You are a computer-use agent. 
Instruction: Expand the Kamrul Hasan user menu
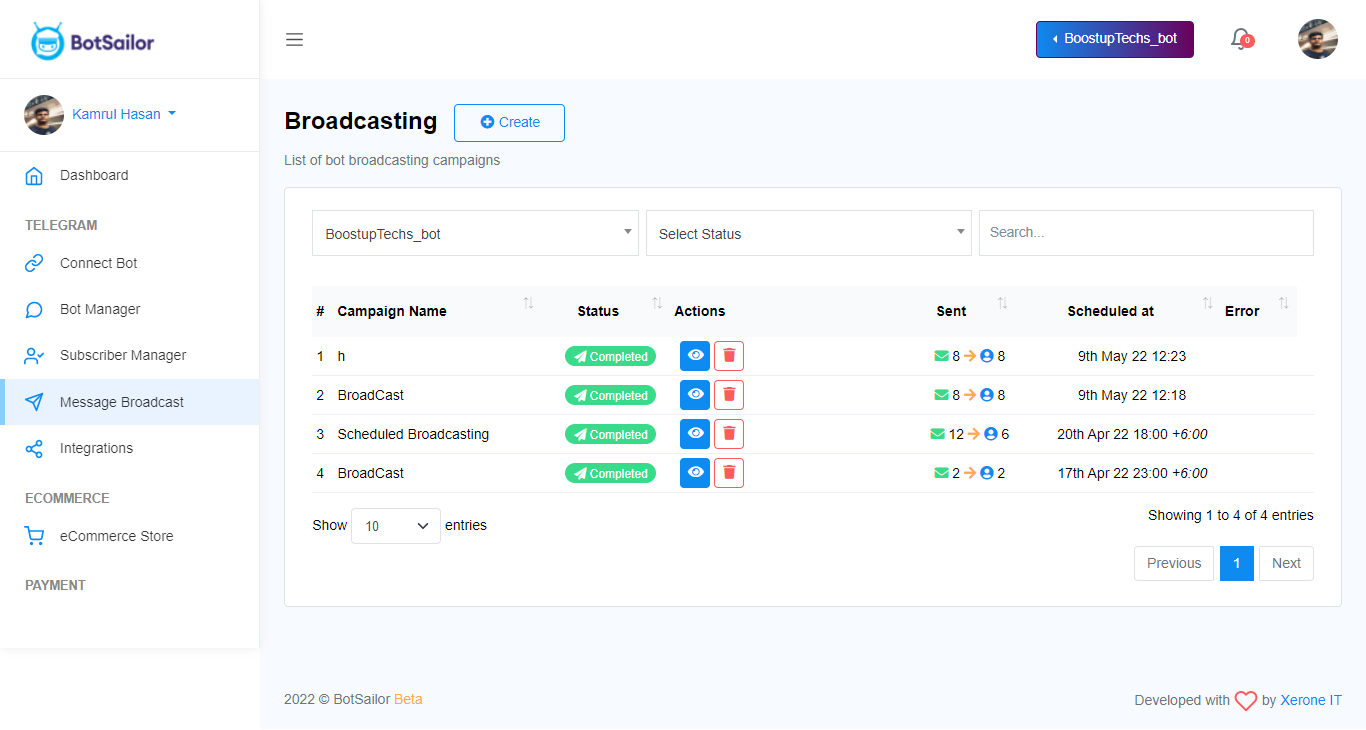tap(124, 114)
